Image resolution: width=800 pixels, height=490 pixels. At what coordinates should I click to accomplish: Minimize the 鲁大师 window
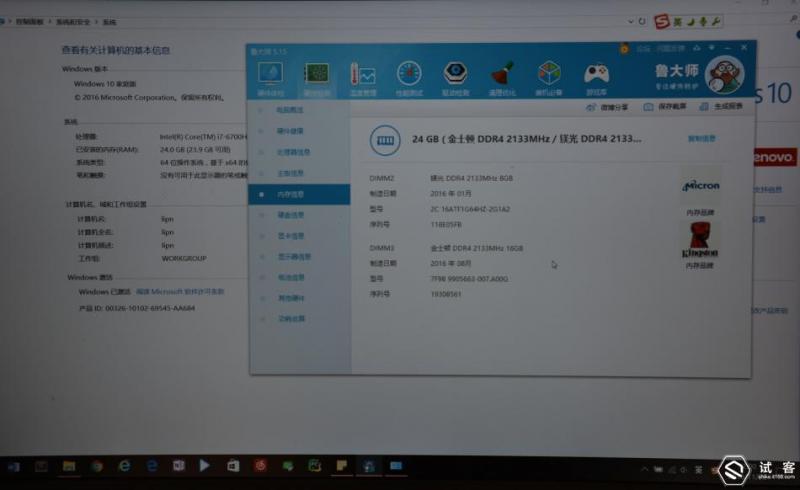[728, 47]
